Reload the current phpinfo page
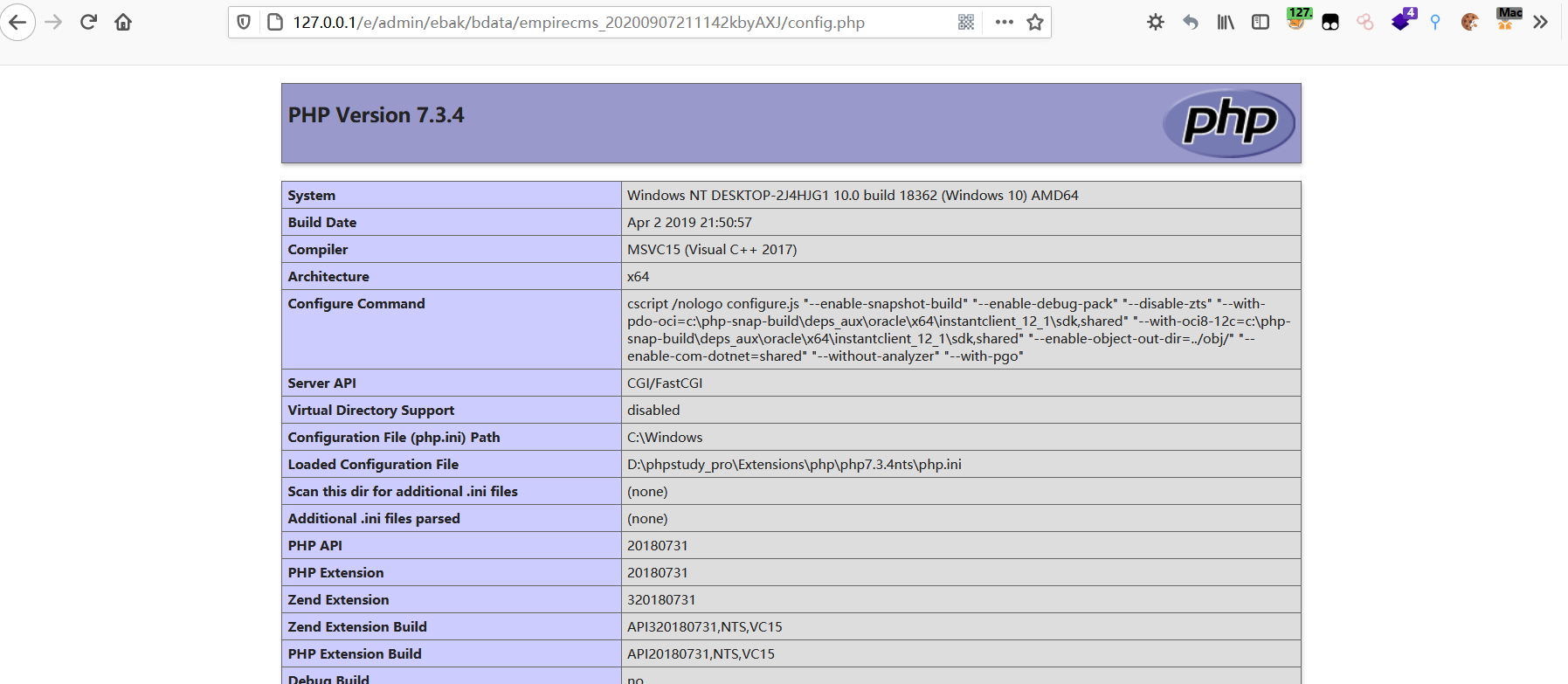Screen dimensions: 1568x684 [88, 22]
